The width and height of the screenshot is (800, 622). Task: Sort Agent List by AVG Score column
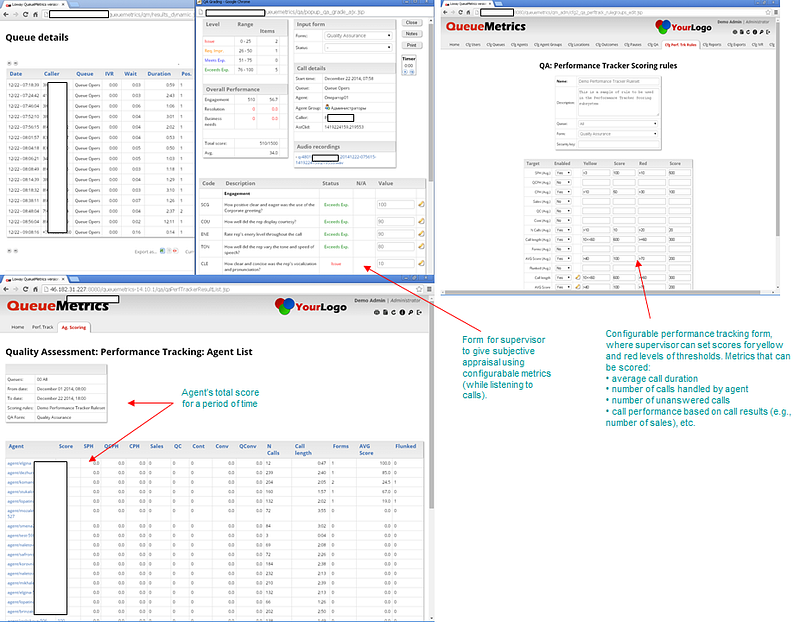(366, 450)
